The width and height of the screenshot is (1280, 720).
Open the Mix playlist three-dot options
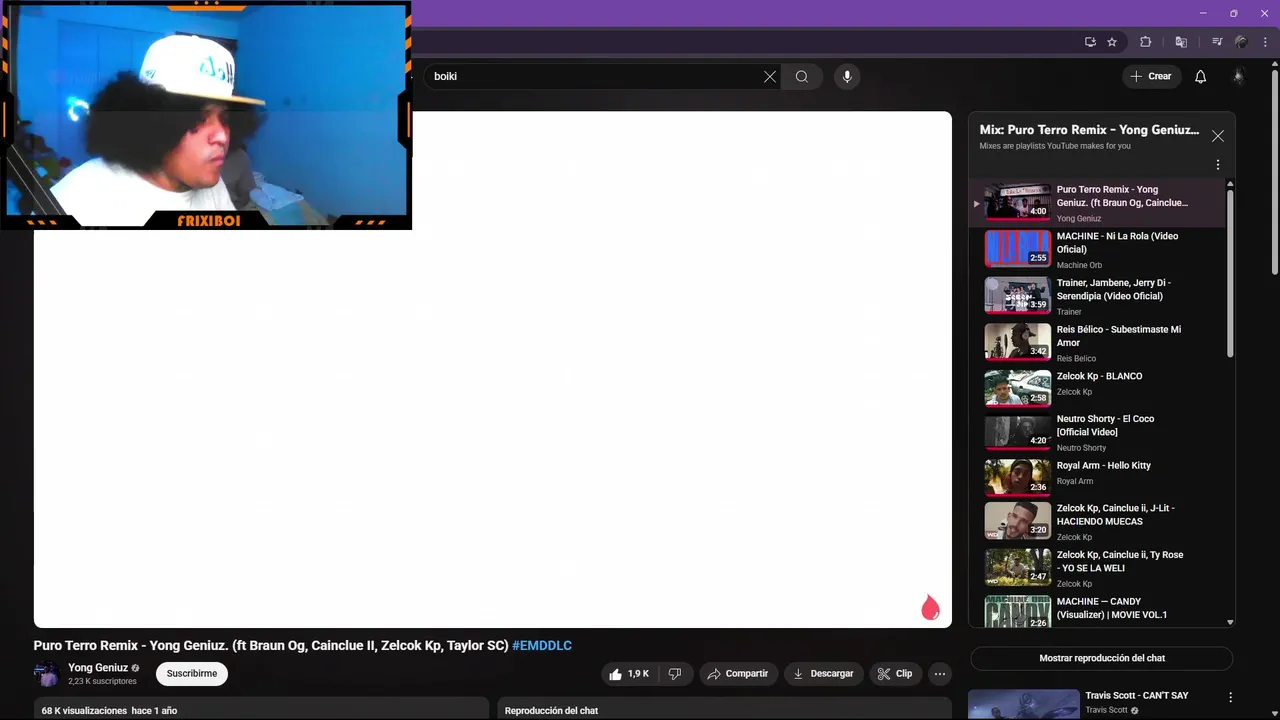tap(1217, 165)
